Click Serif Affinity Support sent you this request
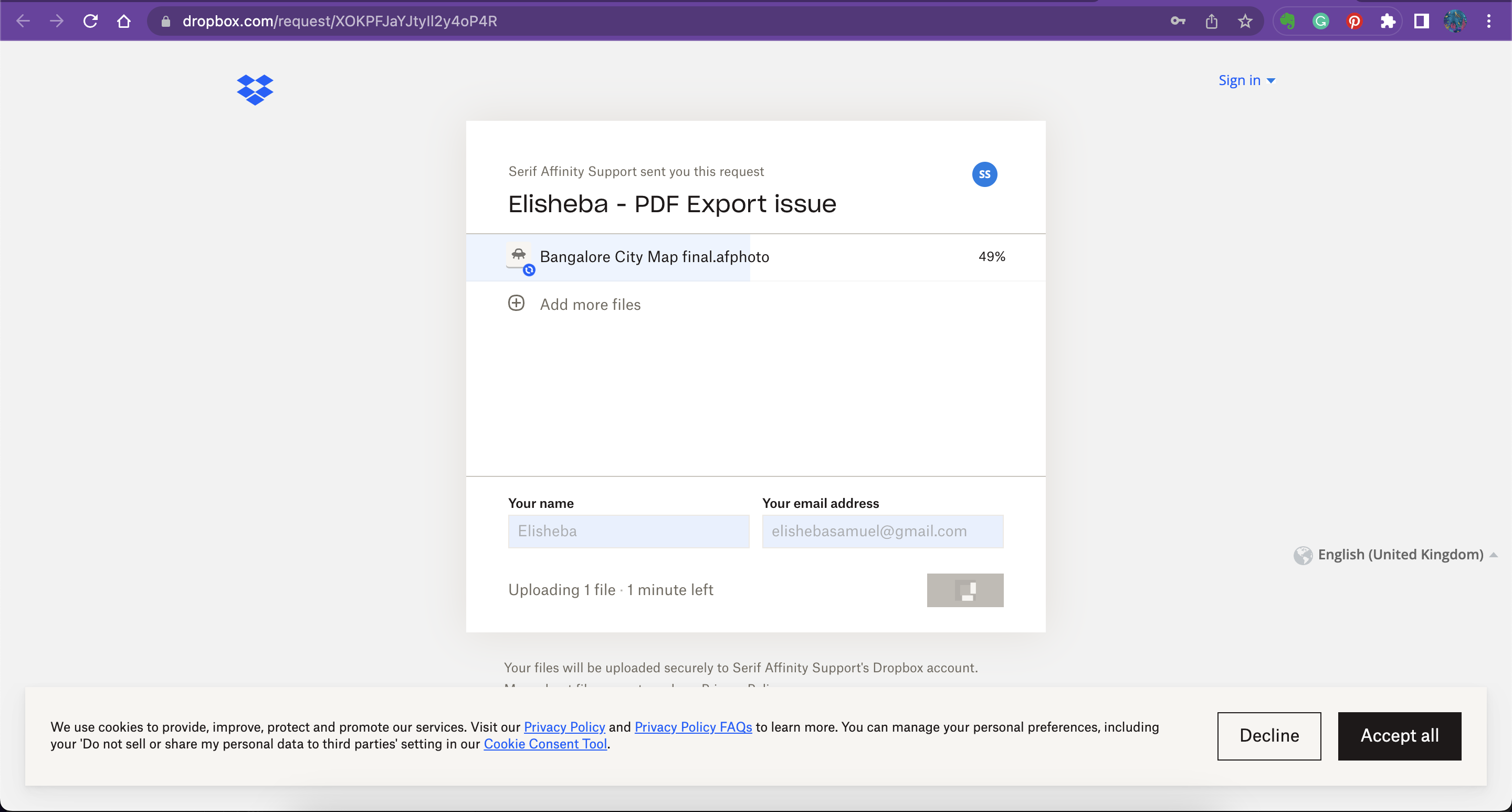Viewport: 1512px width, 812px height. coord(636,171)
